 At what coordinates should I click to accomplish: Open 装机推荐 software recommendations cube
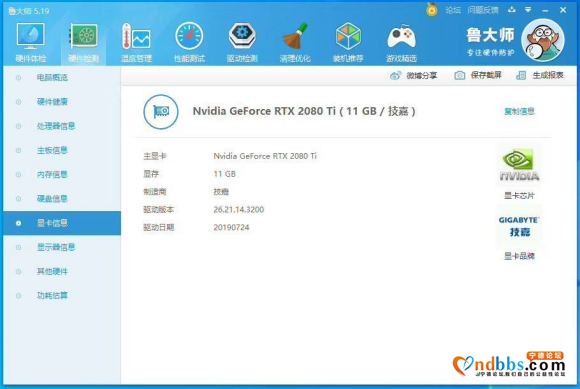click(348, 43)
